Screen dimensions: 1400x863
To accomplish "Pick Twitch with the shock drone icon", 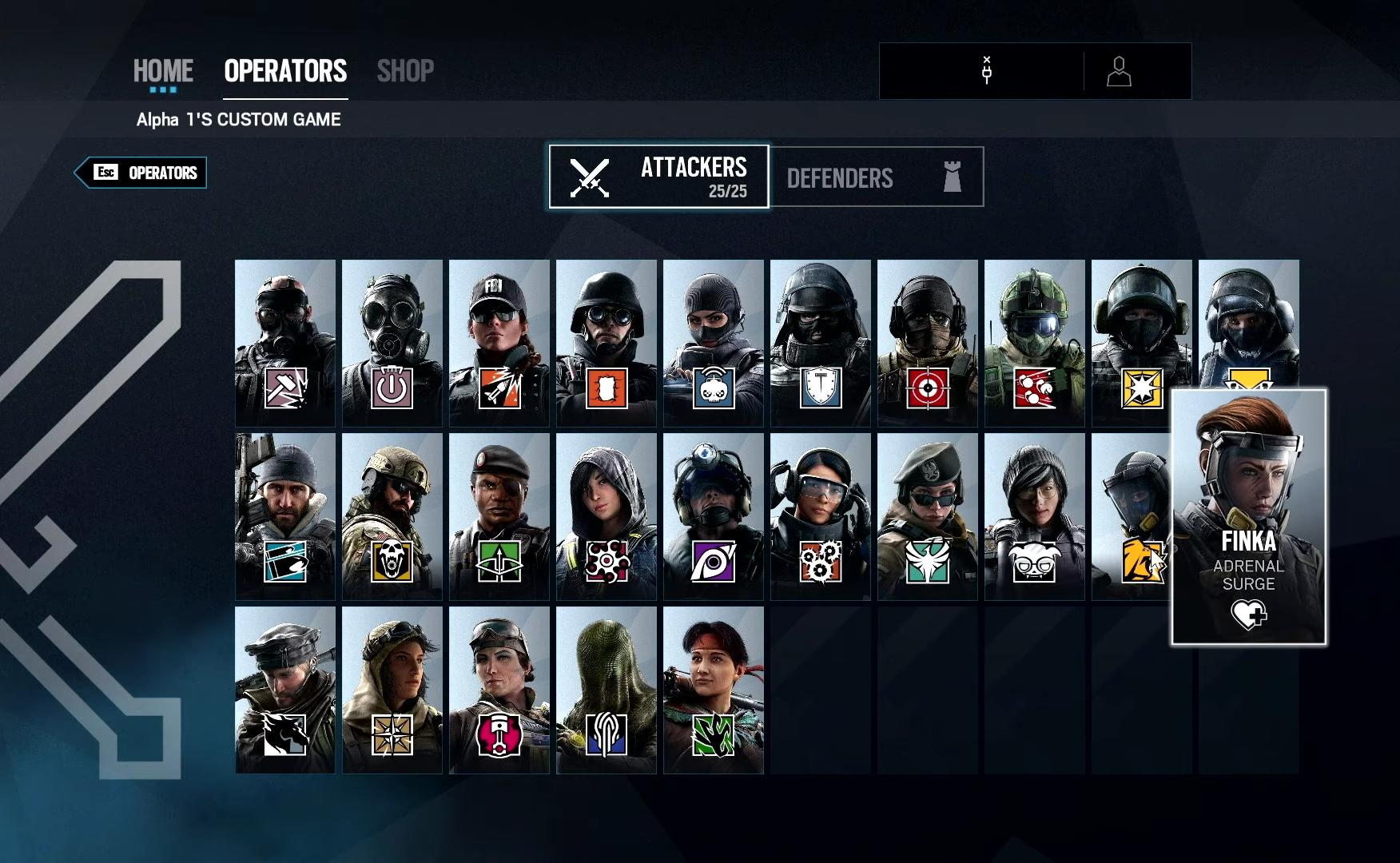I will (x=714, y=343).
